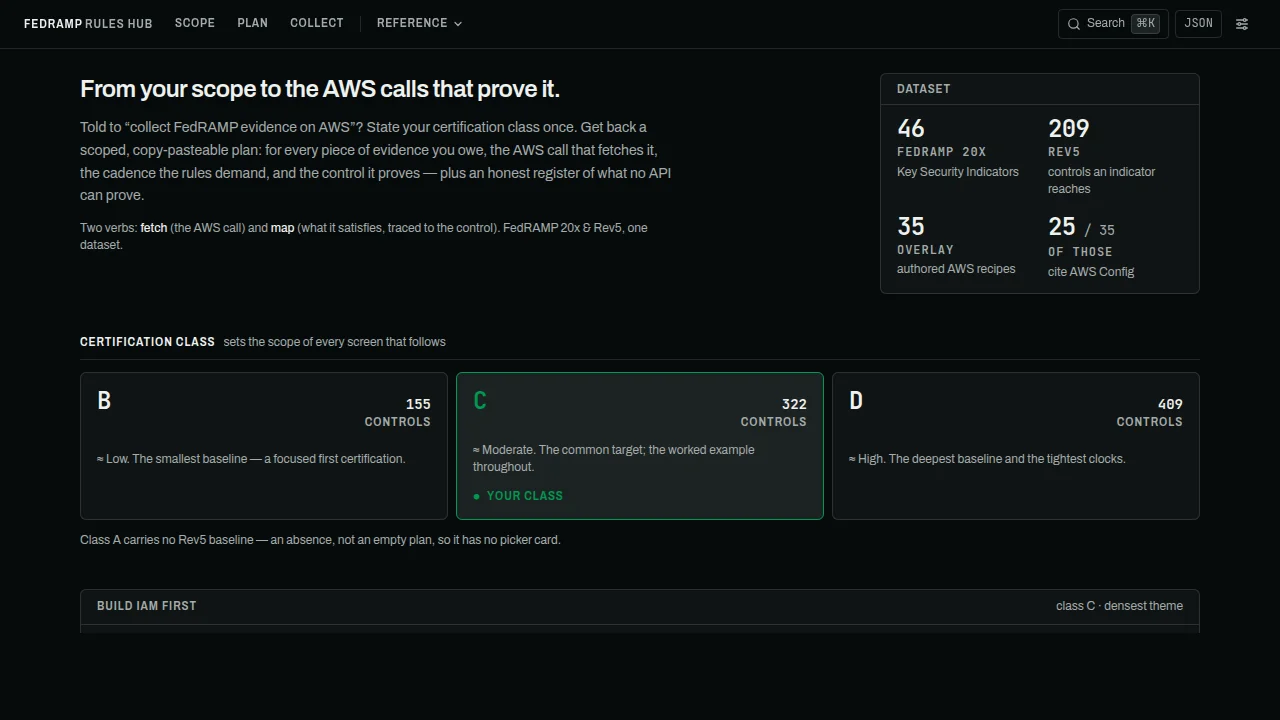Open the Collect nav item
Screen dimensions: 1280x720
[317, 23]
